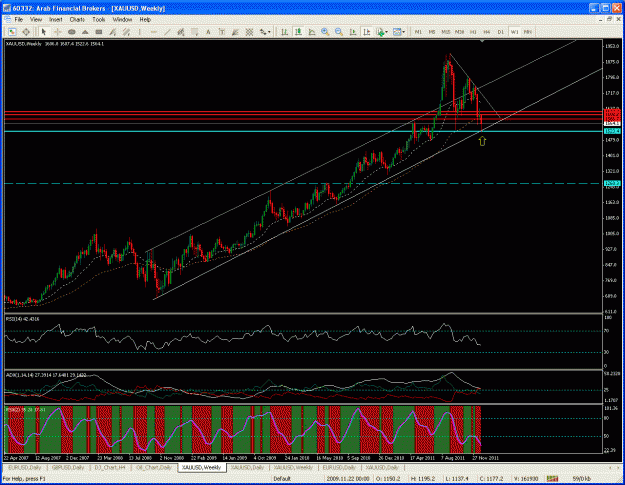Image resolution: width=625 pixels, height=485 pixels.
Task: Click the cyan price label on price axis
Action: pyautogui.click(x=612, y=131)
